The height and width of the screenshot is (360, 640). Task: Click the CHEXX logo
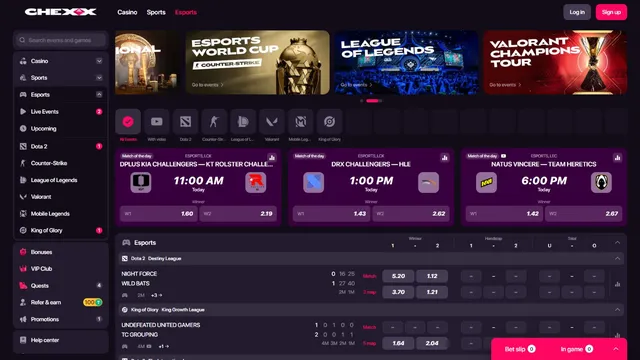point(60,12)
